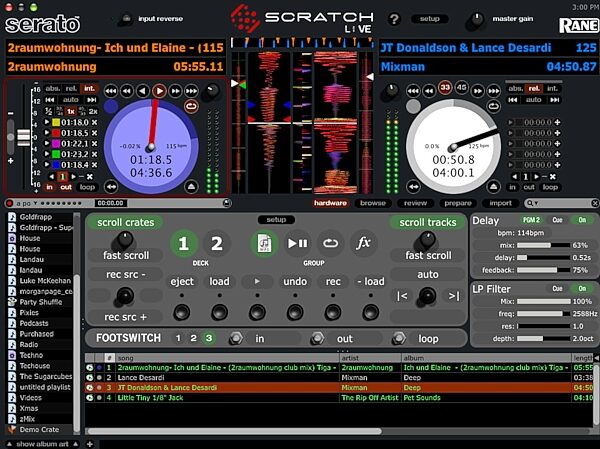Viewport: 600px width, 449px height.
Task: Switch left deck to rel. mode
Action: (71, 88)
